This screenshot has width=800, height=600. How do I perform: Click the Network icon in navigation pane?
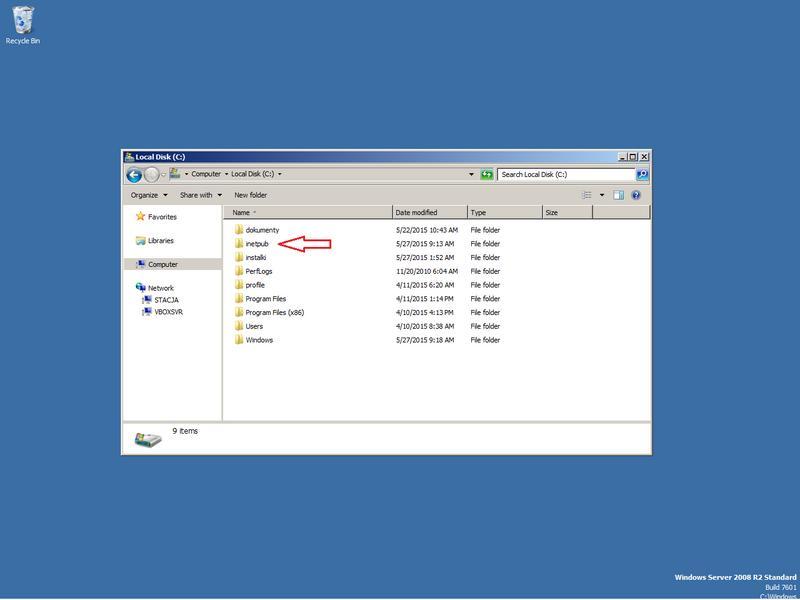coord(140,287)
